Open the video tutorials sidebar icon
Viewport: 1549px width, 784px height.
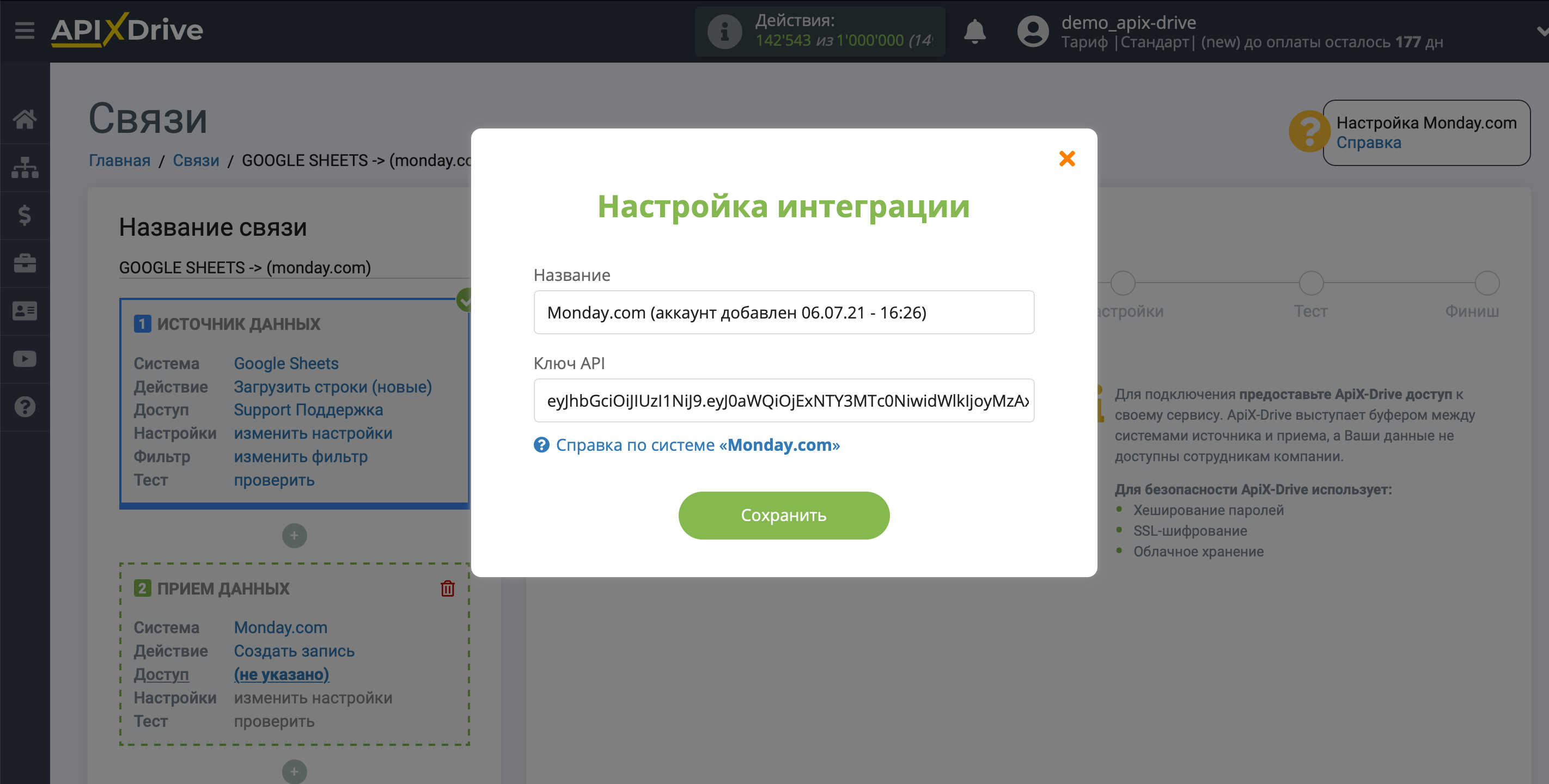point(25,359)
